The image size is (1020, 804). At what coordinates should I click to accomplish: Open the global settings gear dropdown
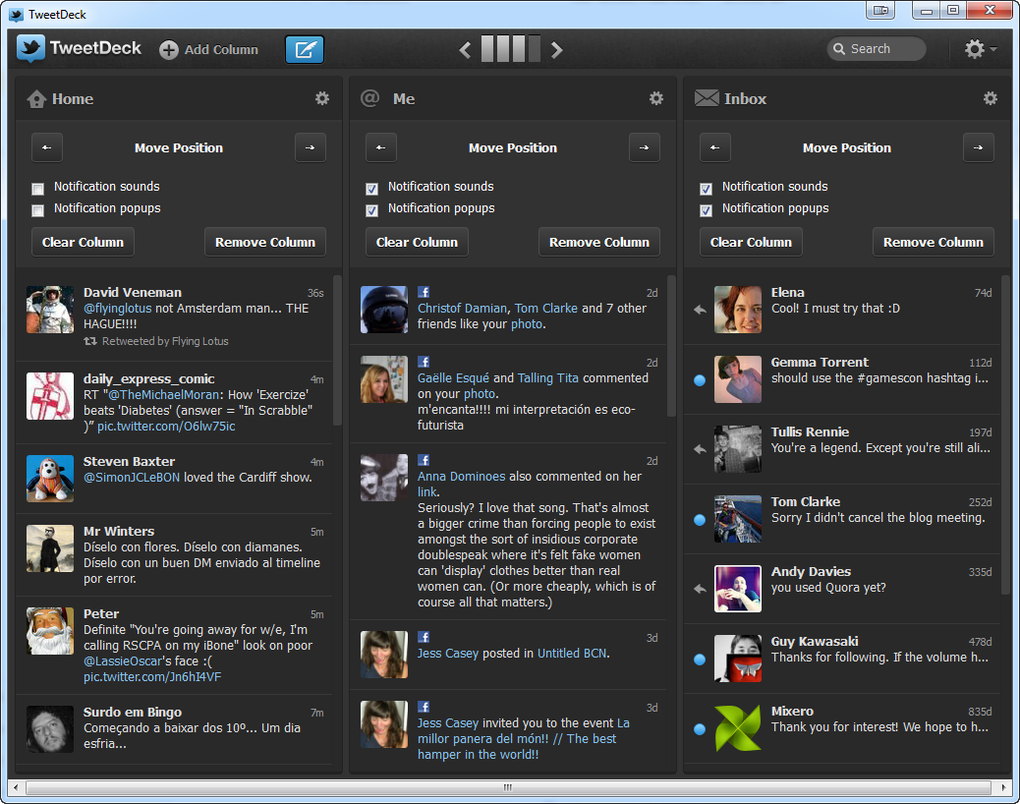(980, 49)
